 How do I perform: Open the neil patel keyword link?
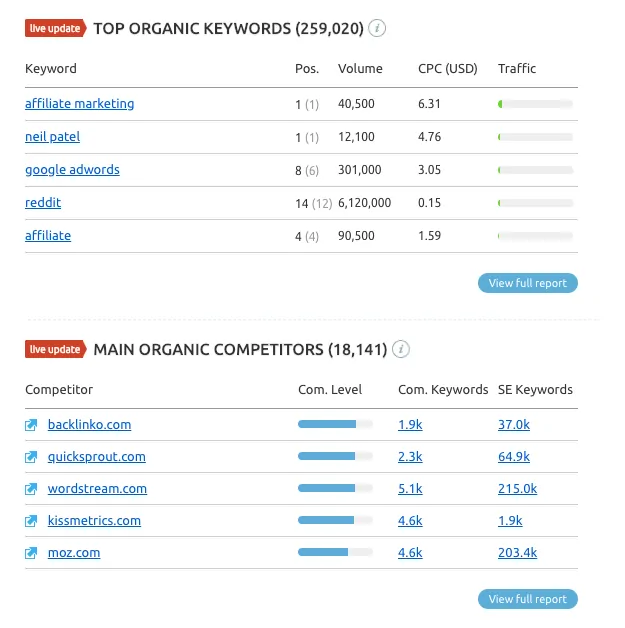point(52,137)
